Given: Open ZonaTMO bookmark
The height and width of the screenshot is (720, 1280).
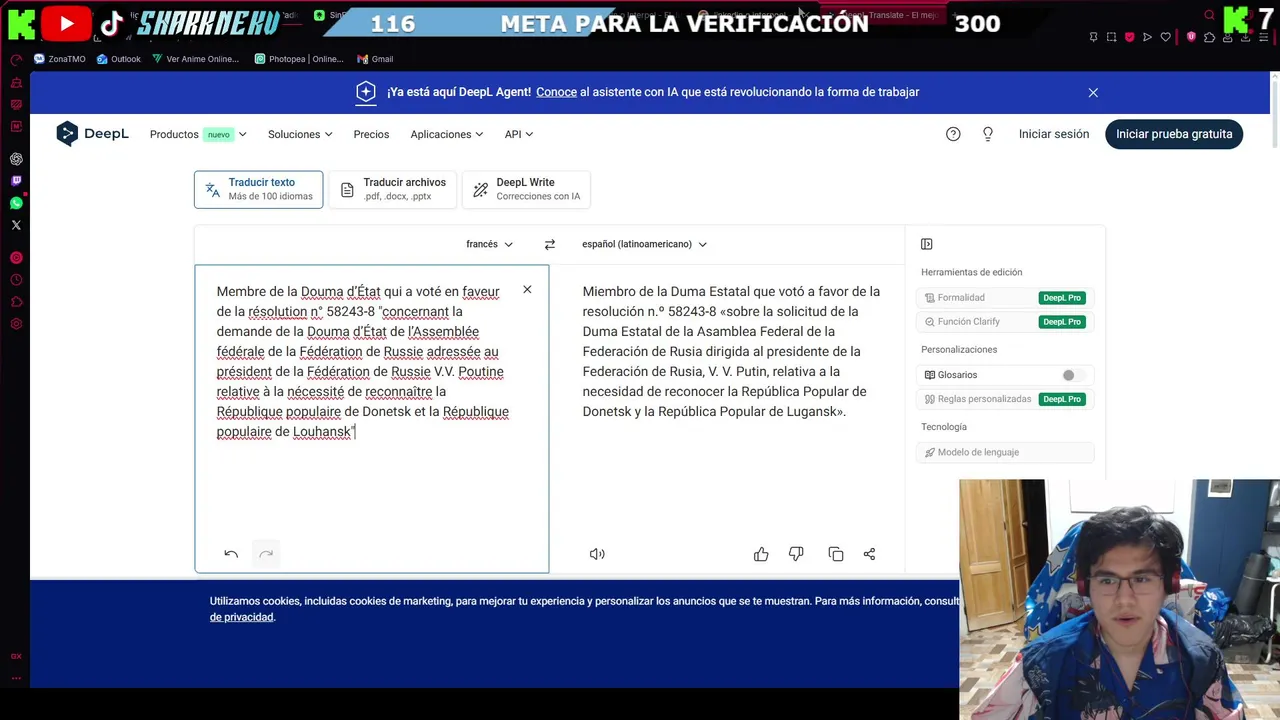Looking at the screenshot, I should 59,59.
